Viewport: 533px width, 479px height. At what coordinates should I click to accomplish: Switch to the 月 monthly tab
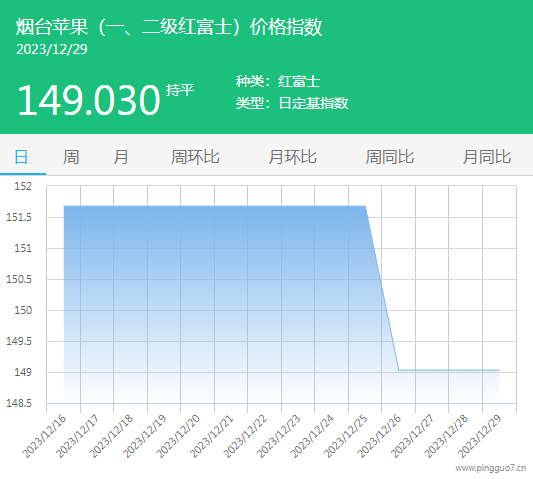121,157
